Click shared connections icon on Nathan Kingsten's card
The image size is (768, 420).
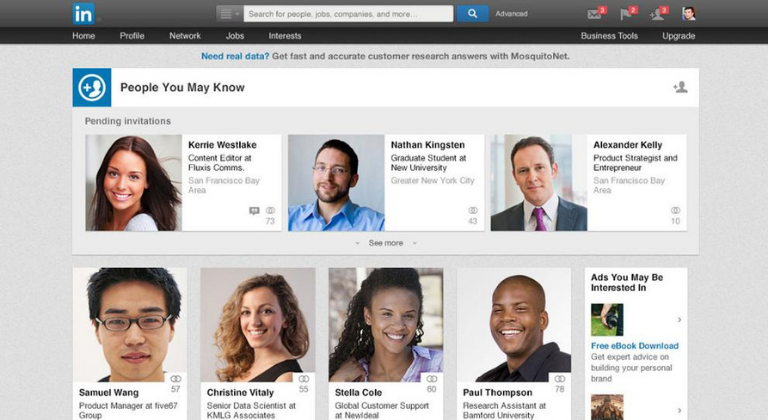[x=473, y=210]
